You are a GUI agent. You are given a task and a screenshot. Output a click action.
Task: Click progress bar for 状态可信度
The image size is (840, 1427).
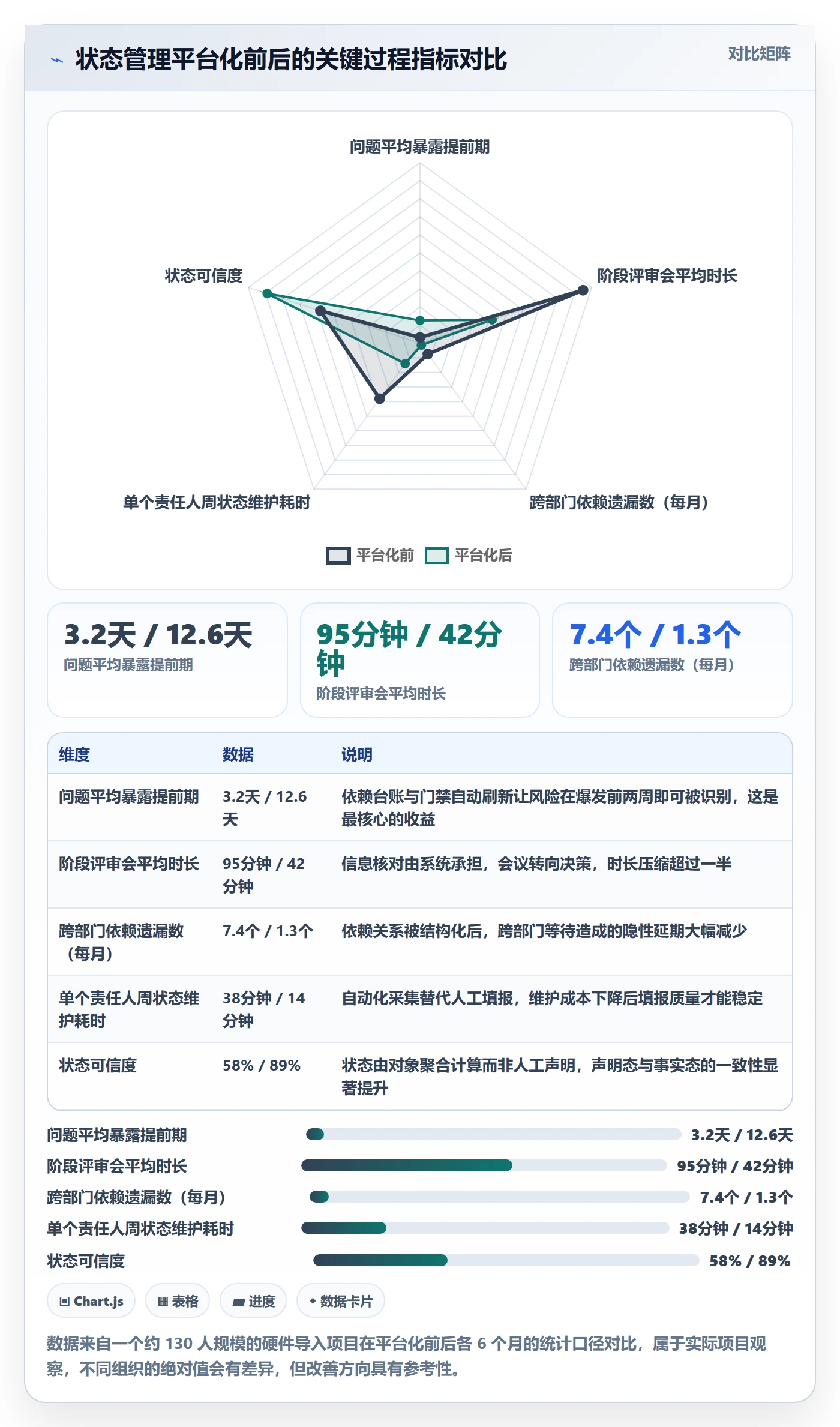click(x=506, y=1260)
